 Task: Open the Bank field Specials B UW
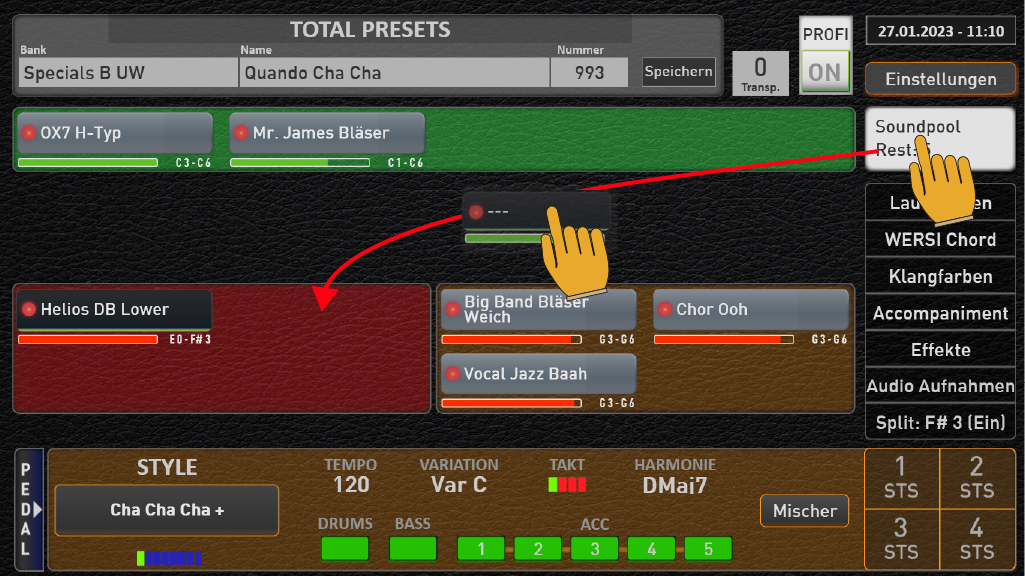point(128,73)
